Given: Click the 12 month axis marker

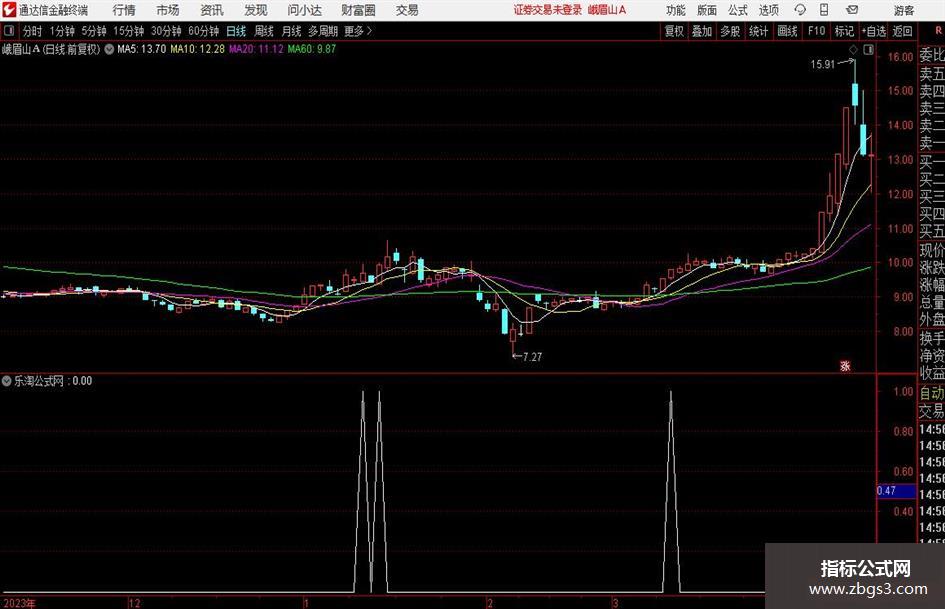Looking at the screenshot, I should tap(134, 603).
